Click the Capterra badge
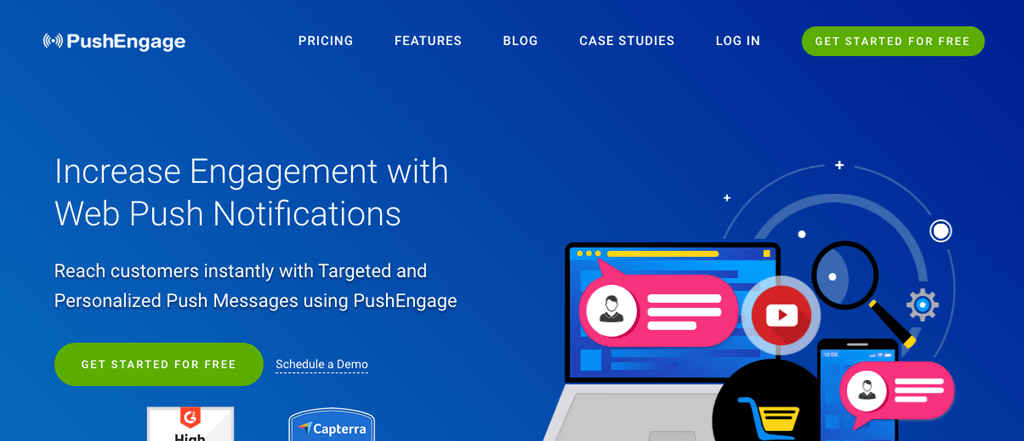This screenshot has width=1024, height=441. point(332,425)
